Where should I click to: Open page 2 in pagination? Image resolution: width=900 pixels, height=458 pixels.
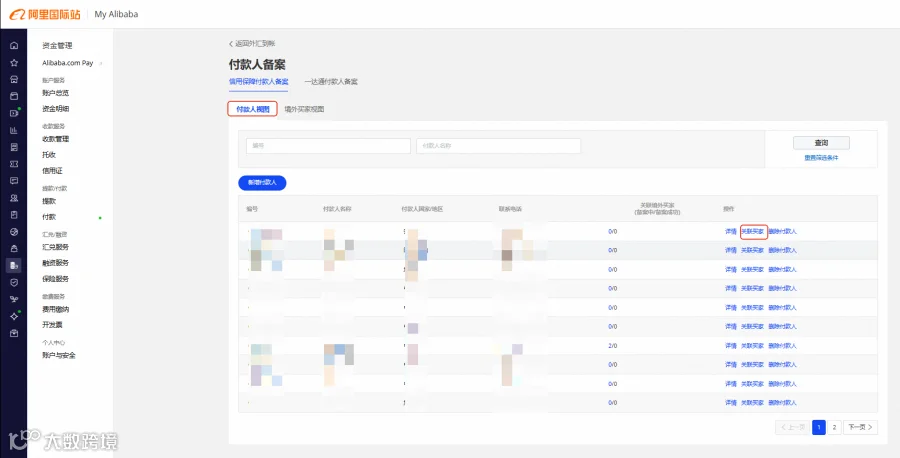click(835, 427)
